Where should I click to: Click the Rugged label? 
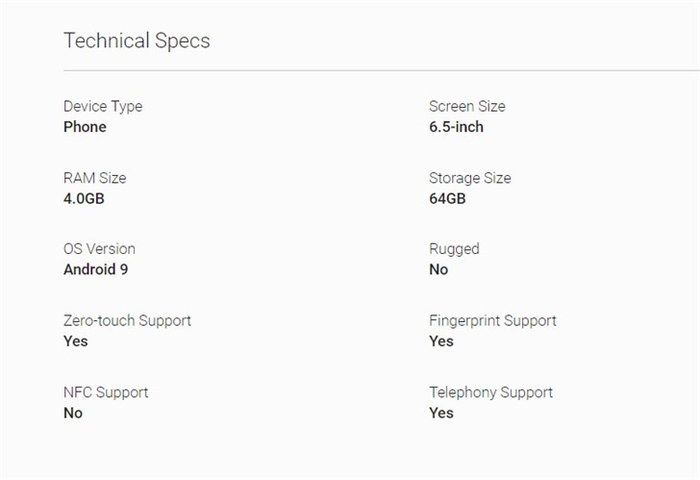point(454,249)
